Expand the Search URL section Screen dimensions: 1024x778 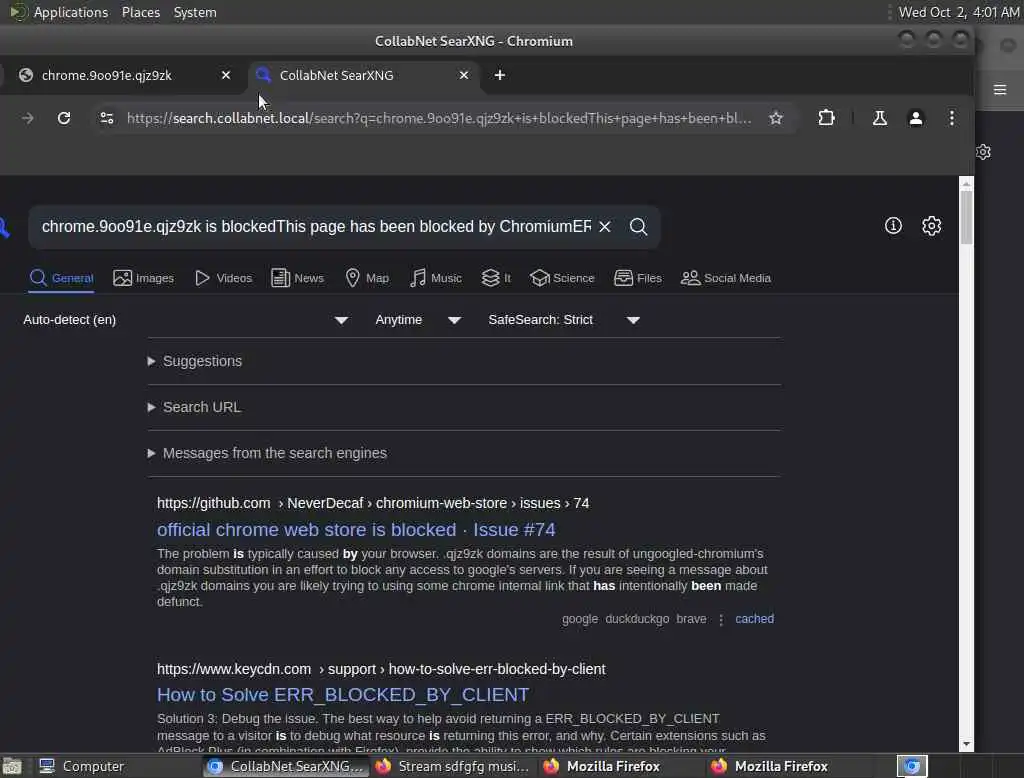tap(195, 407)
